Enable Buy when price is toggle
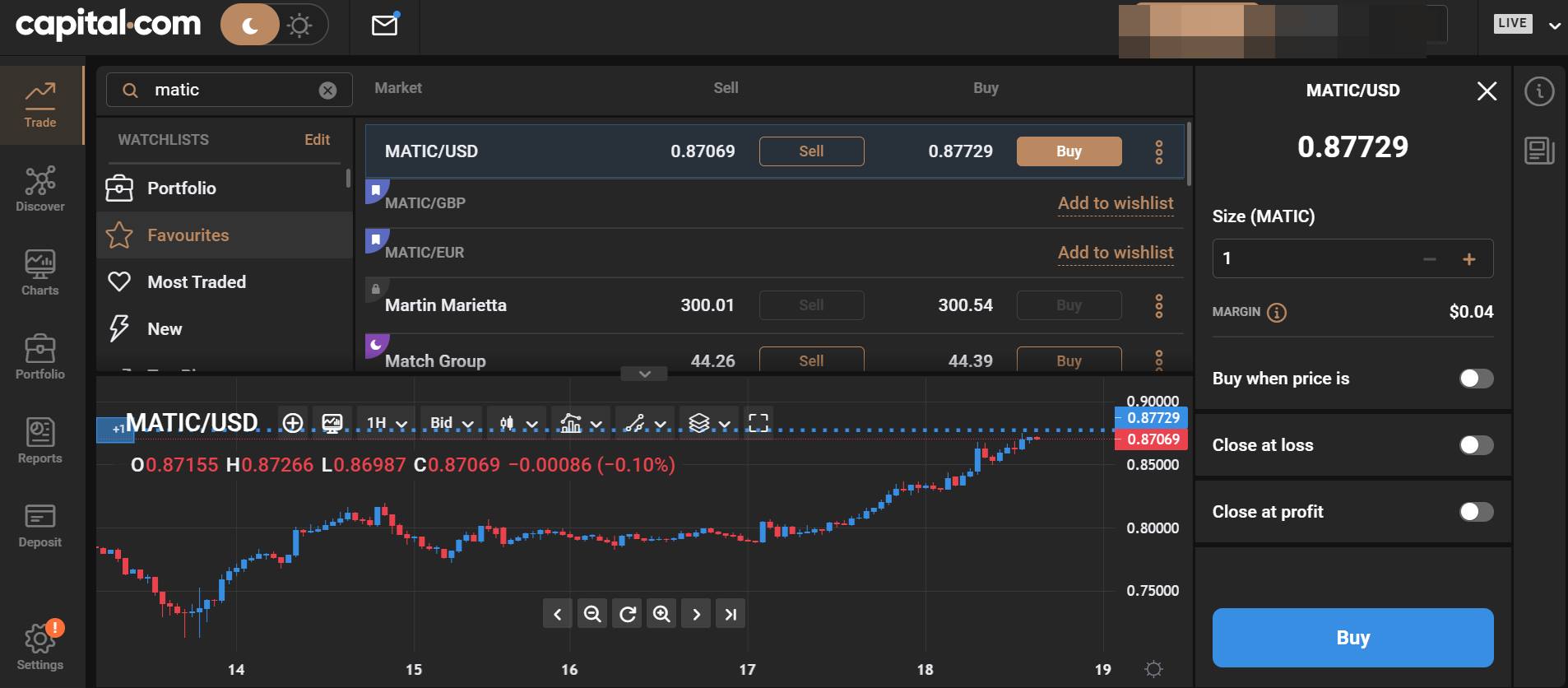Image resolution: width=1568 pixels, height=688 pixels. tap(1476, 379)
